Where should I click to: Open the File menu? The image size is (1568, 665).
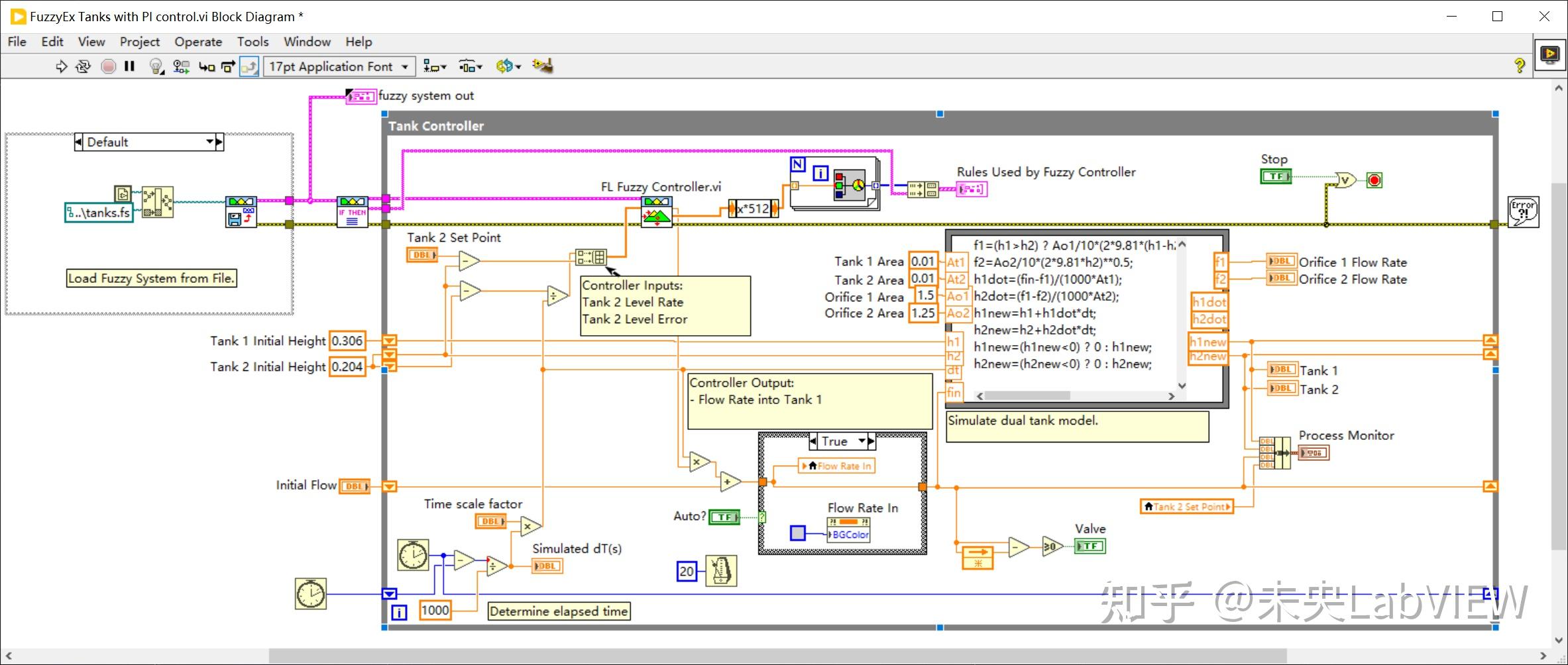(17, 42)
